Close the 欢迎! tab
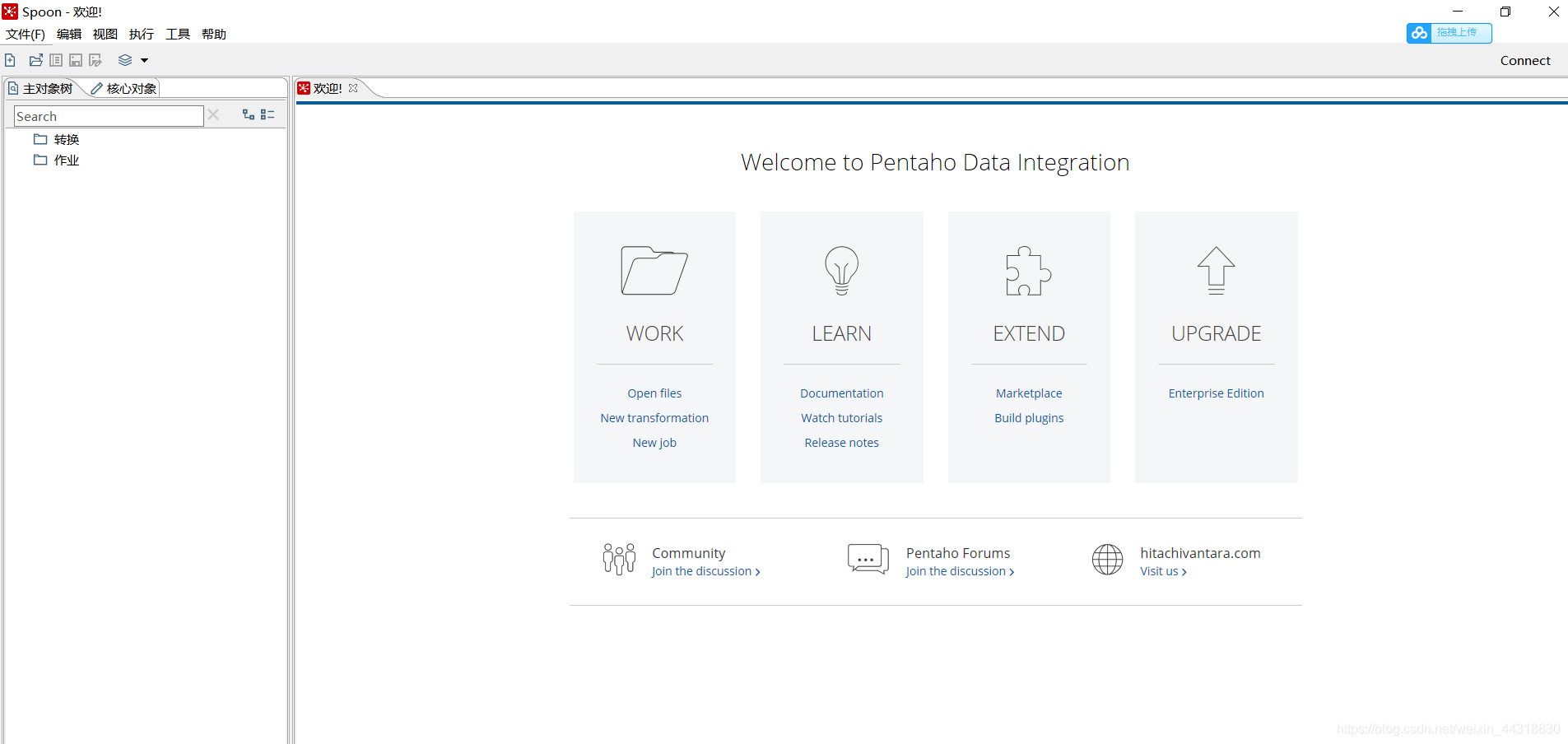The width and height of the screenshot is (1568, 744). (x=353, y=88)
